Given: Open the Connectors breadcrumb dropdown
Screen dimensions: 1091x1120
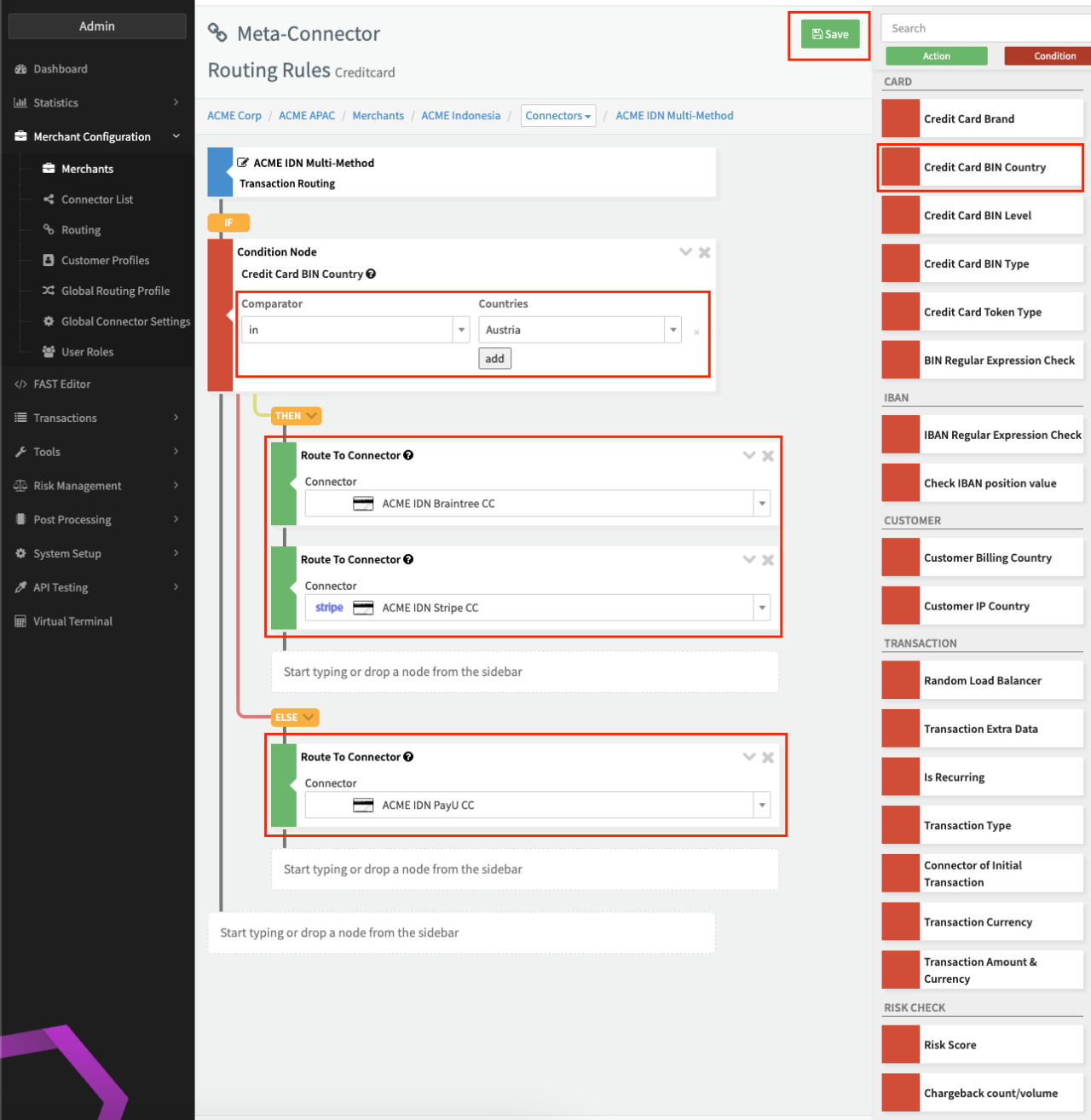Looking at the screenshot, I should [x=558, y=116].
